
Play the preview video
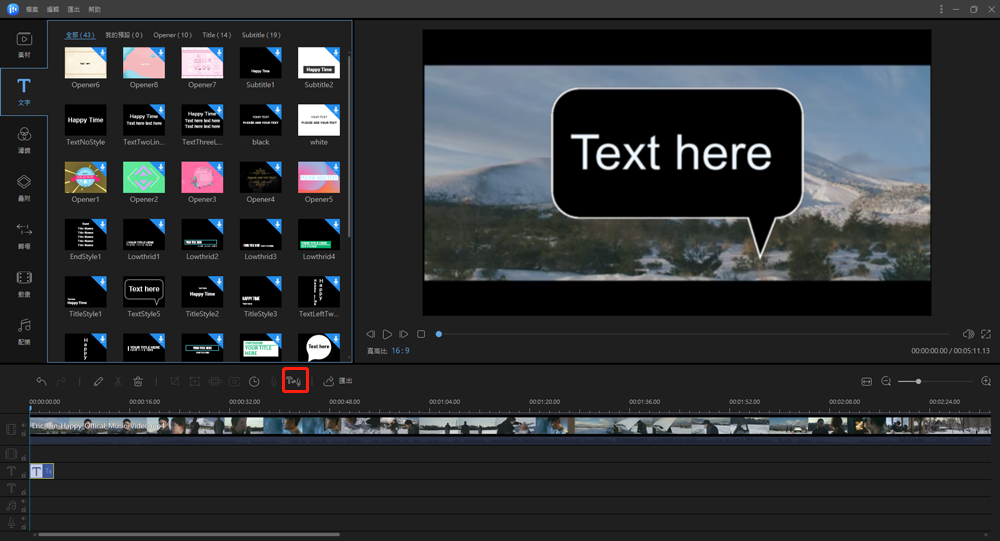tap(387, 334)
